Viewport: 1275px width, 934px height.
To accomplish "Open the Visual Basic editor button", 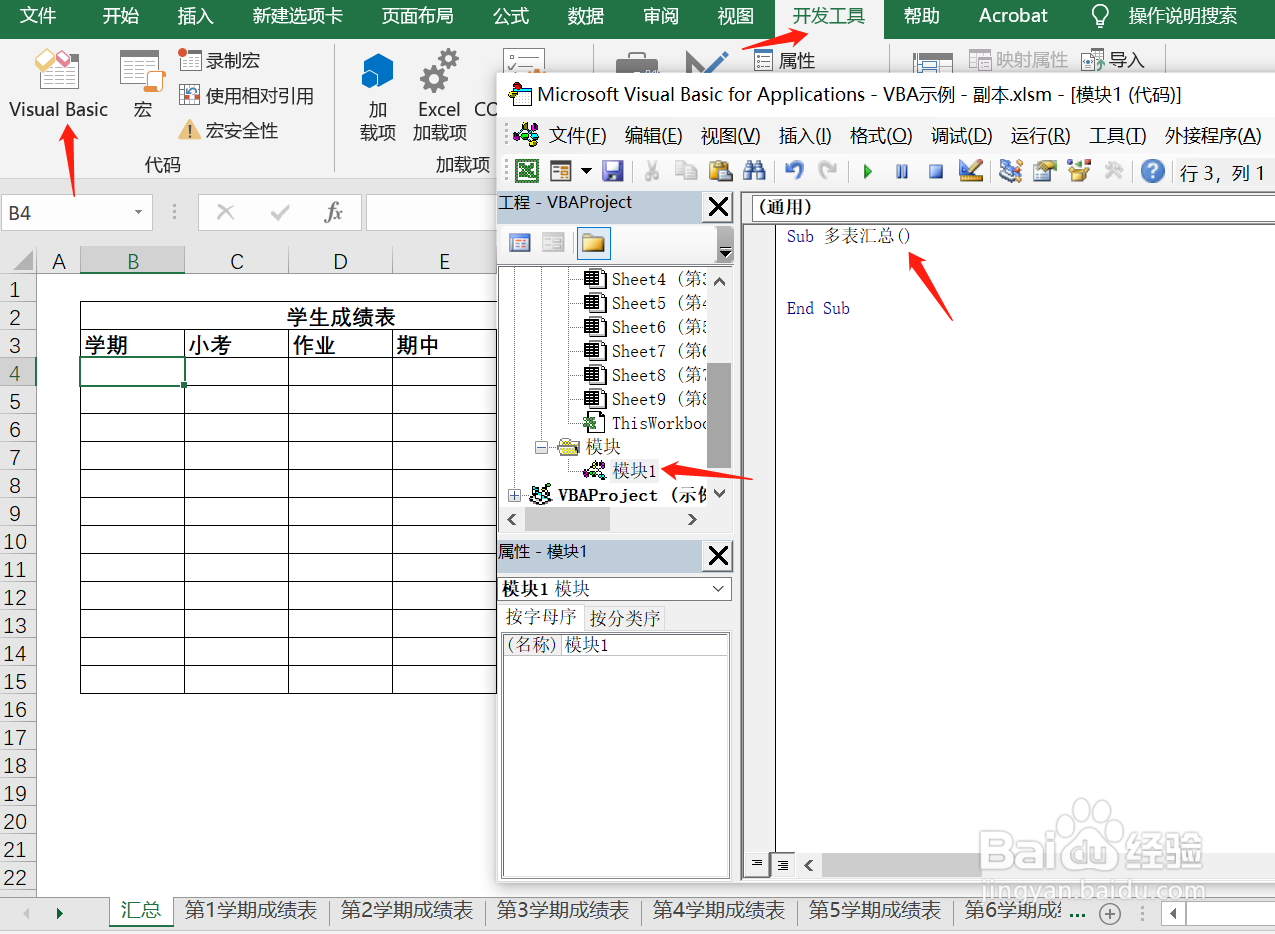I will (58, 85).
